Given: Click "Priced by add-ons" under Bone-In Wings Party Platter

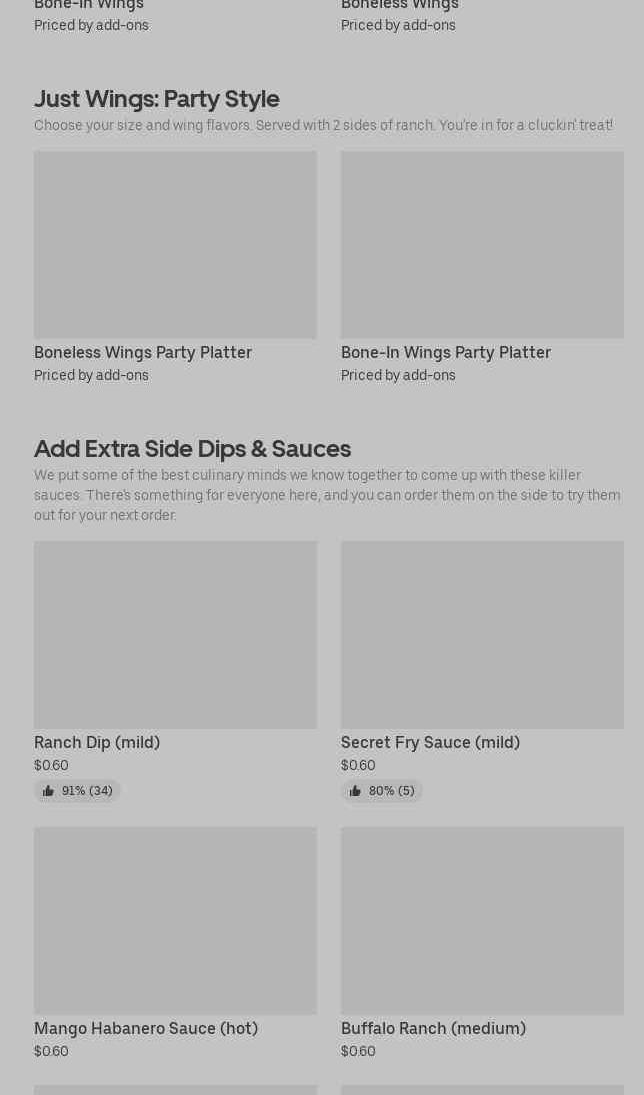Looking at the screenshot, I should [x=398, y=375].
